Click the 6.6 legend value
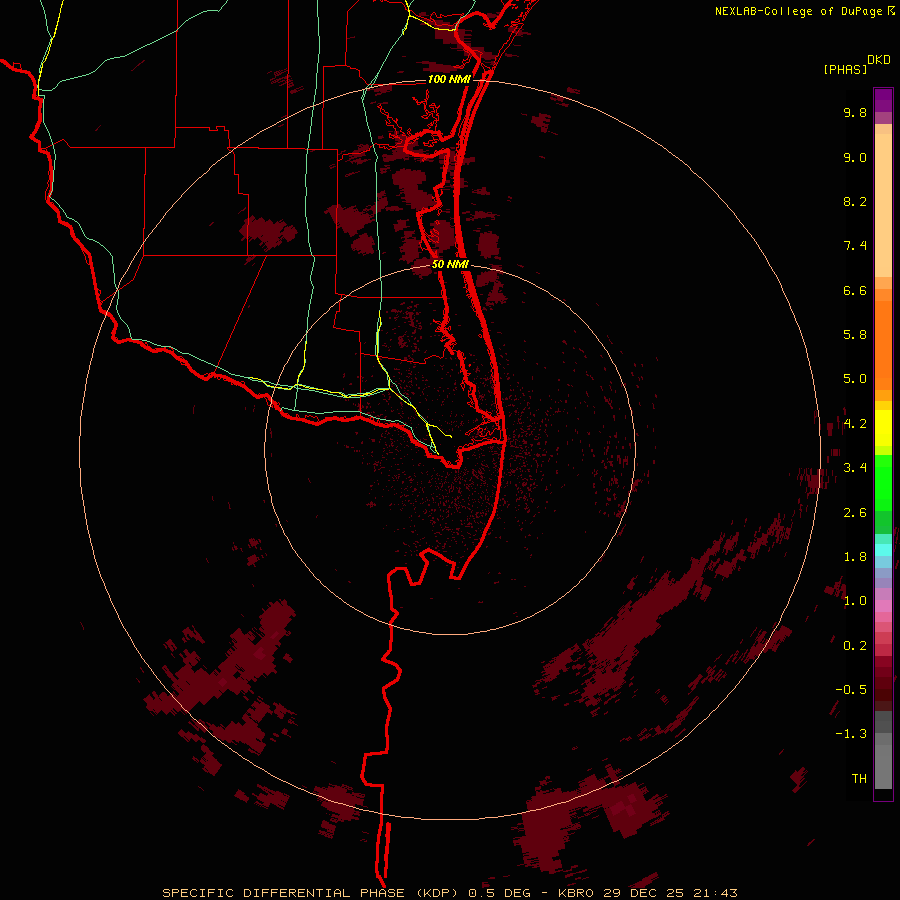The height and width of the screenshot is (900, 900). [x=855, y=290]
